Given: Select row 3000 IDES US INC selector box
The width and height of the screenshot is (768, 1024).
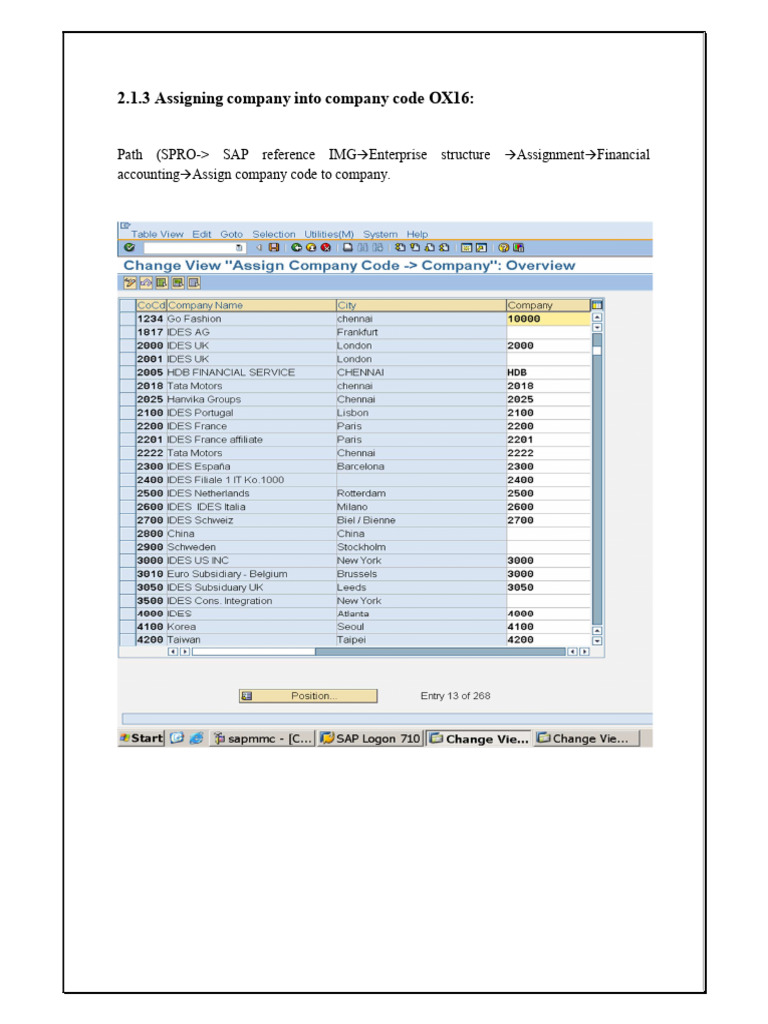Looking at the screenshot, I should click(127, 560).
